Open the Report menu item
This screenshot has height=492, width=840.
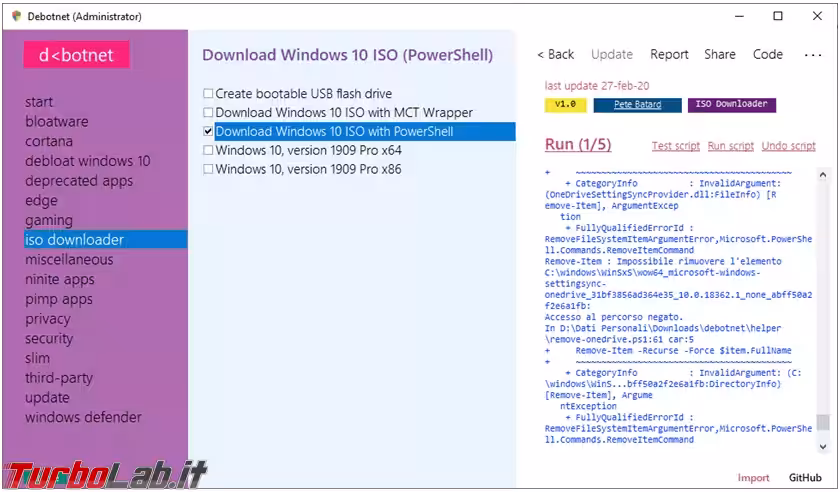click(x=669, y=55)
